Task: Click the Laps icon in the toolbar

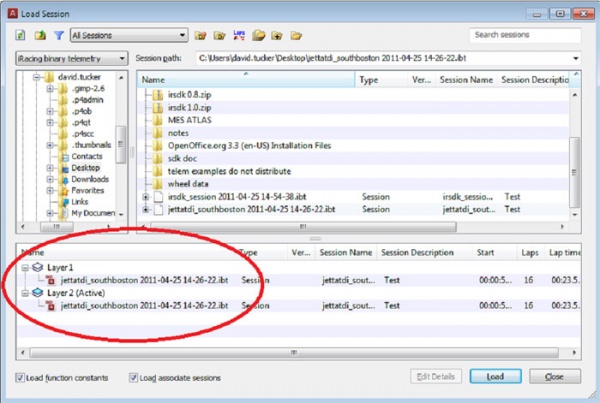Action: click(x=238, y=36)
